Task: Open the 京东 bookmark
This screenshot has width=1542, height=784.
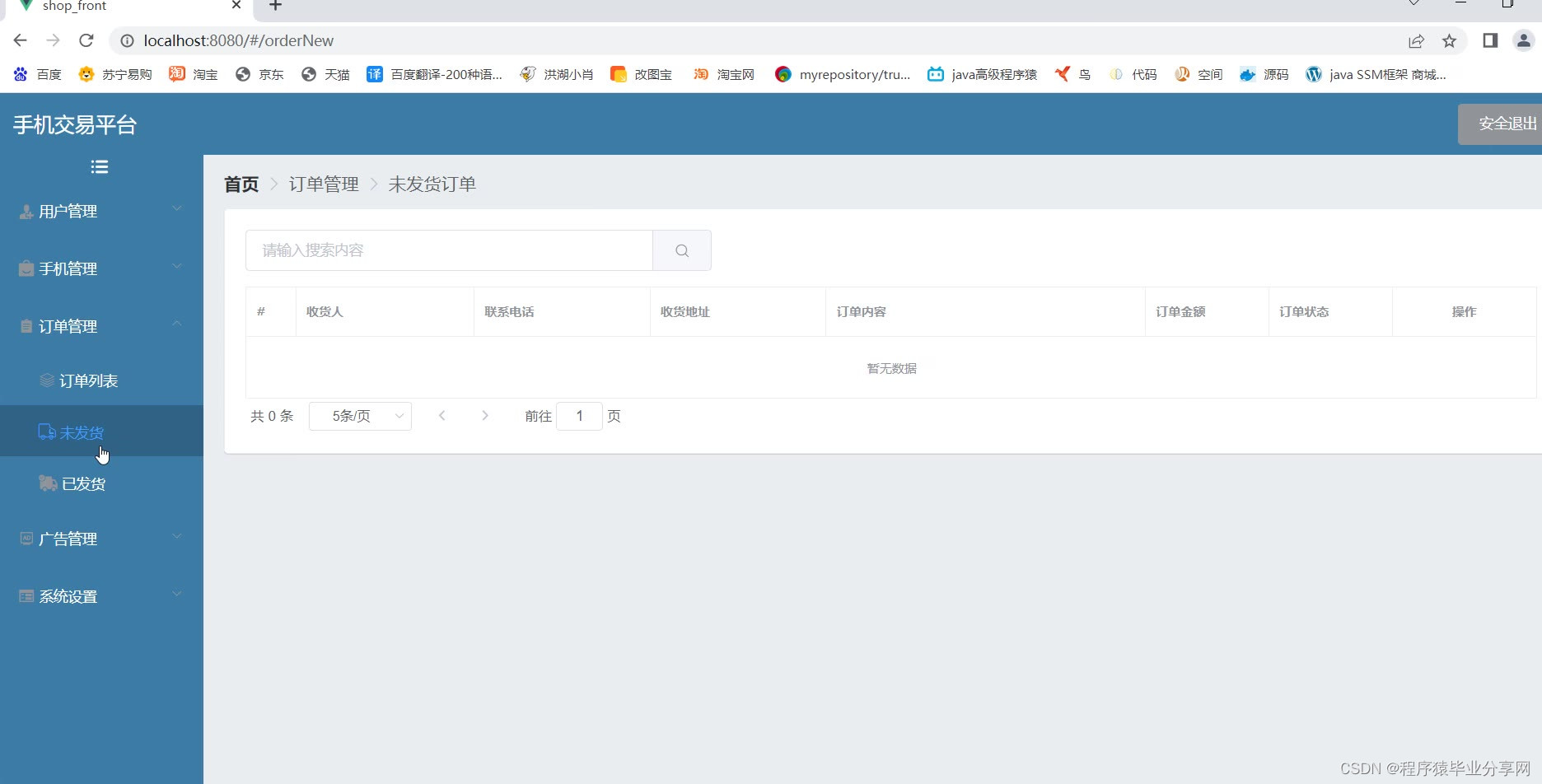Action: [259, 74]
